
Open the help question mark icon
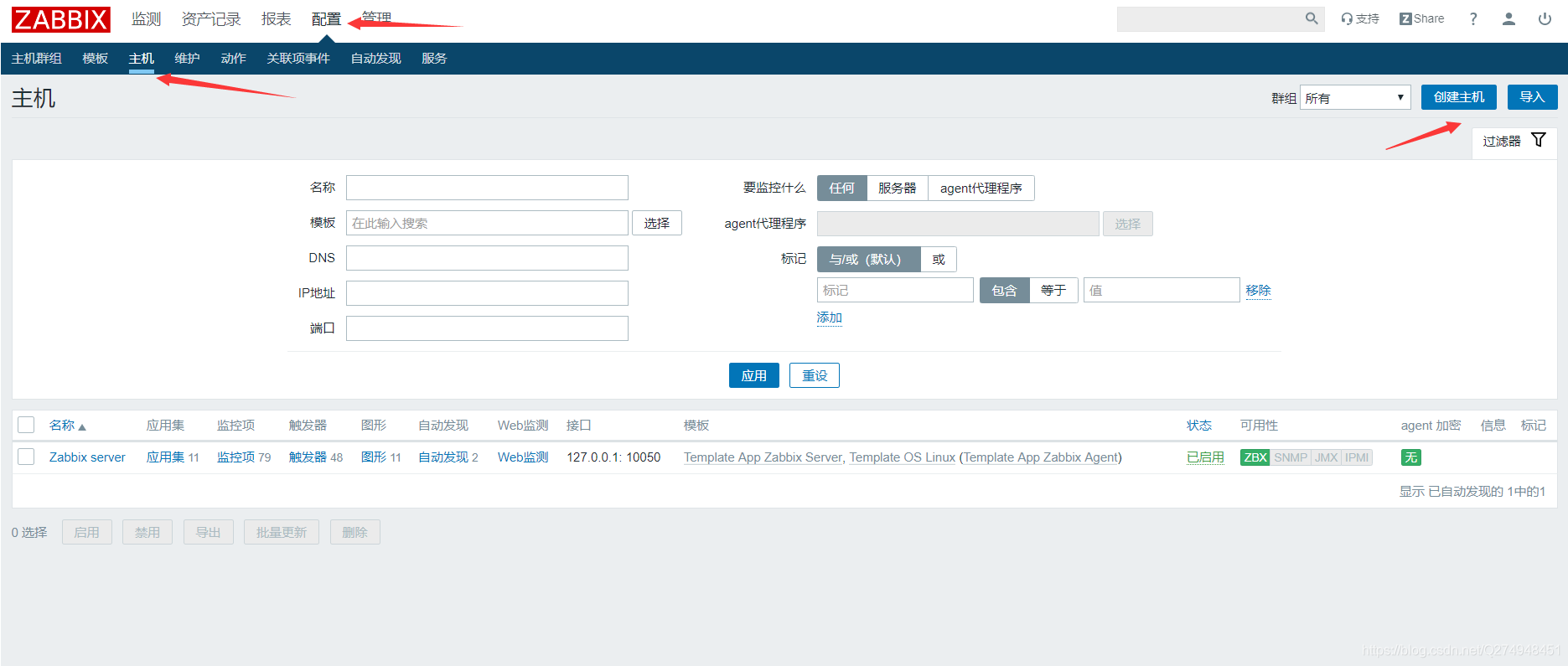[x=1473, y=18]
